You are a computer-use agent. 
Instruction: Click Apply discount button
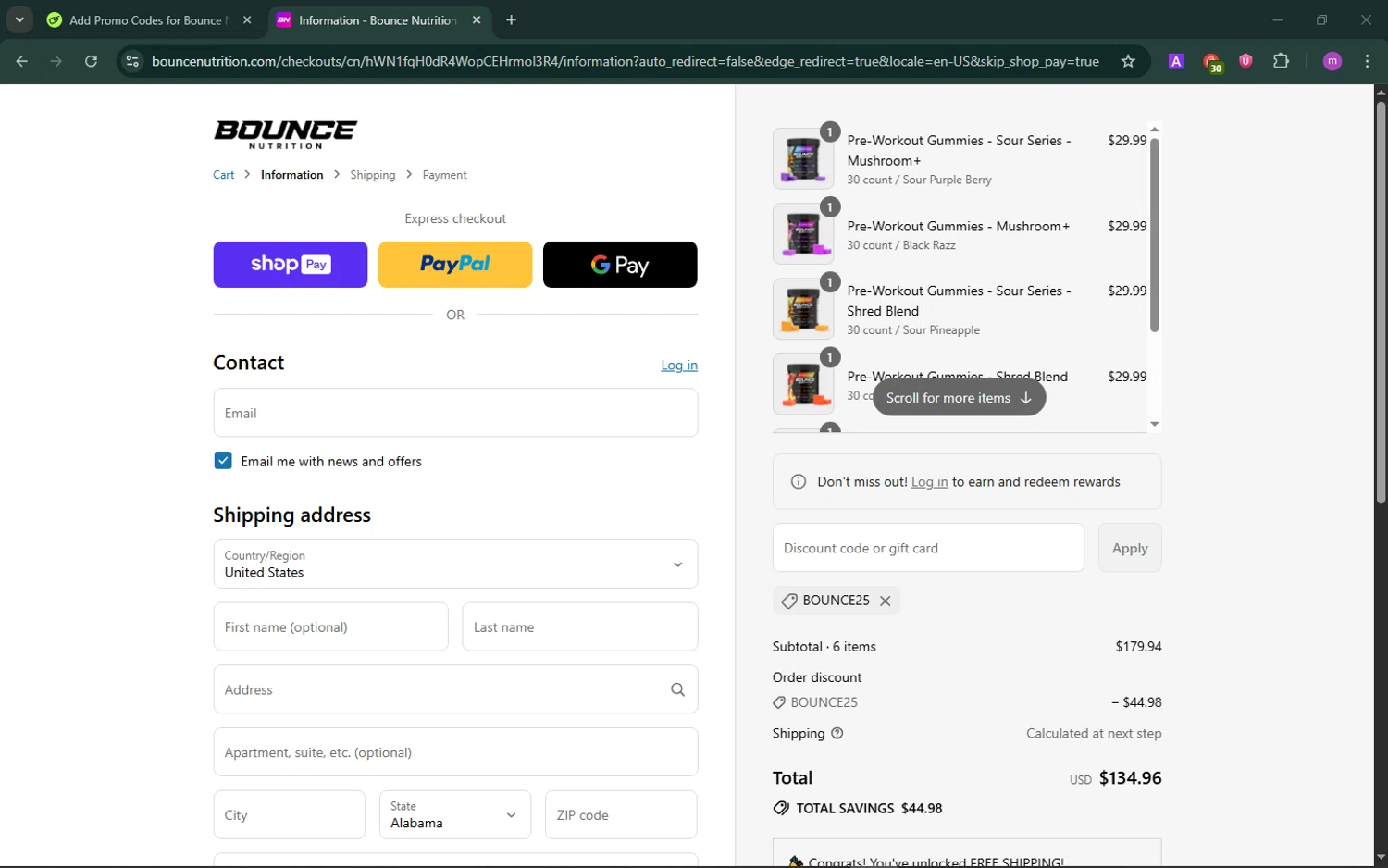pyautogui.click(x=1130, y=548)
